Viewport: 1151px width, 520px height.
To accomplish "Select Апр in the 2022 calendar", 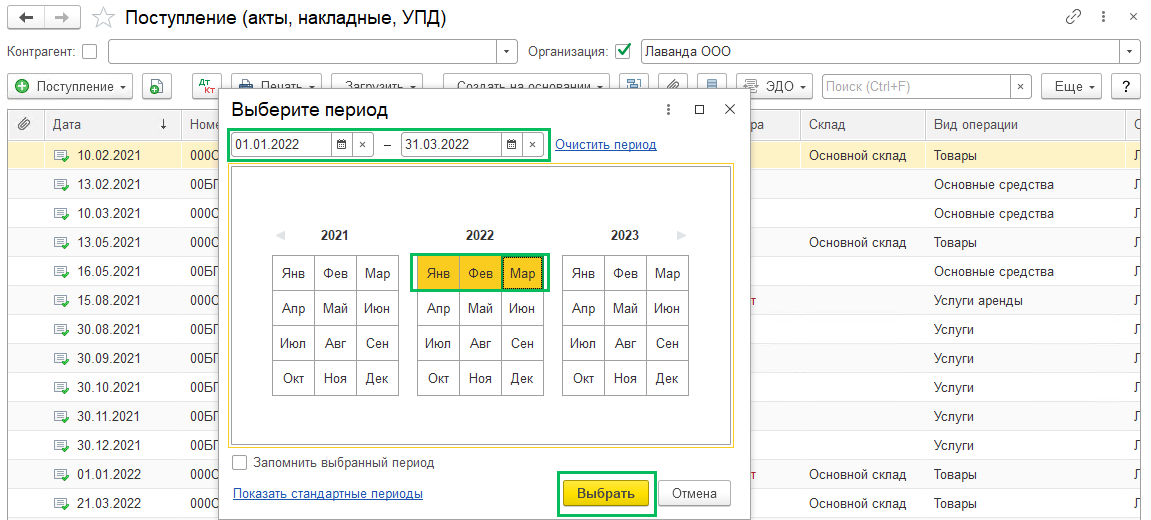I will point(438,309).
